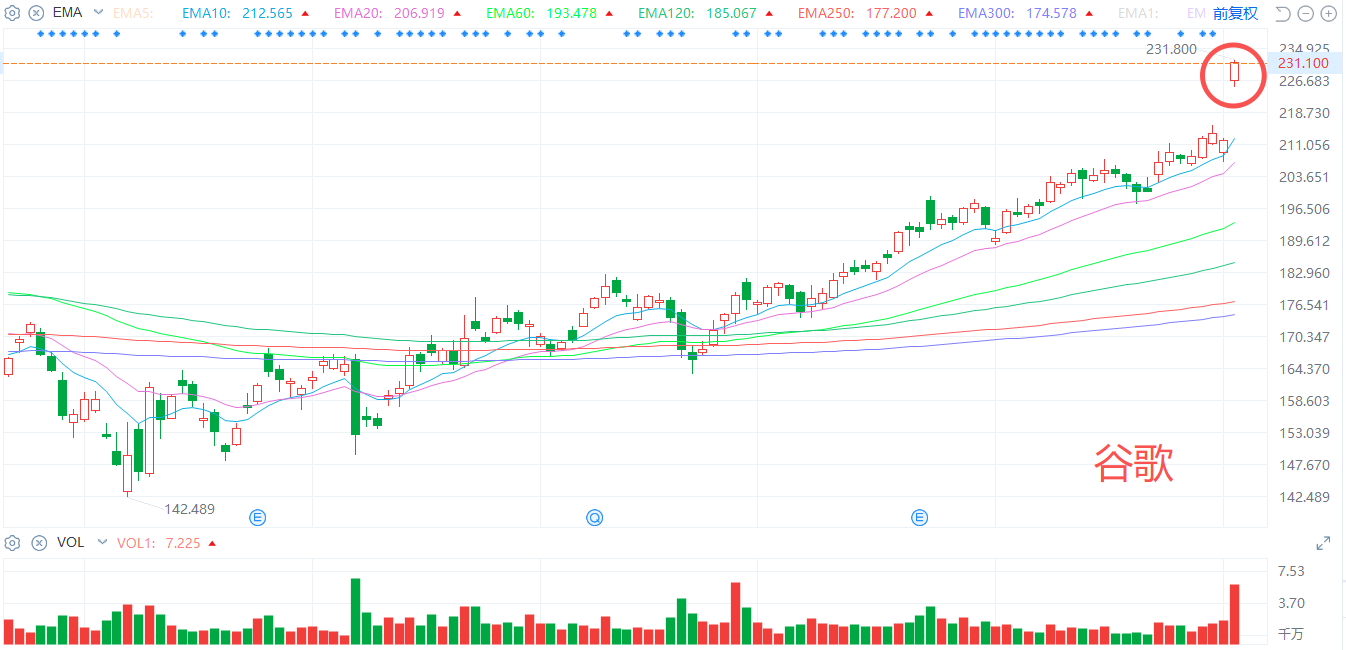
Task: Click the 182.960 price axis label
Action: point(1303,273)
